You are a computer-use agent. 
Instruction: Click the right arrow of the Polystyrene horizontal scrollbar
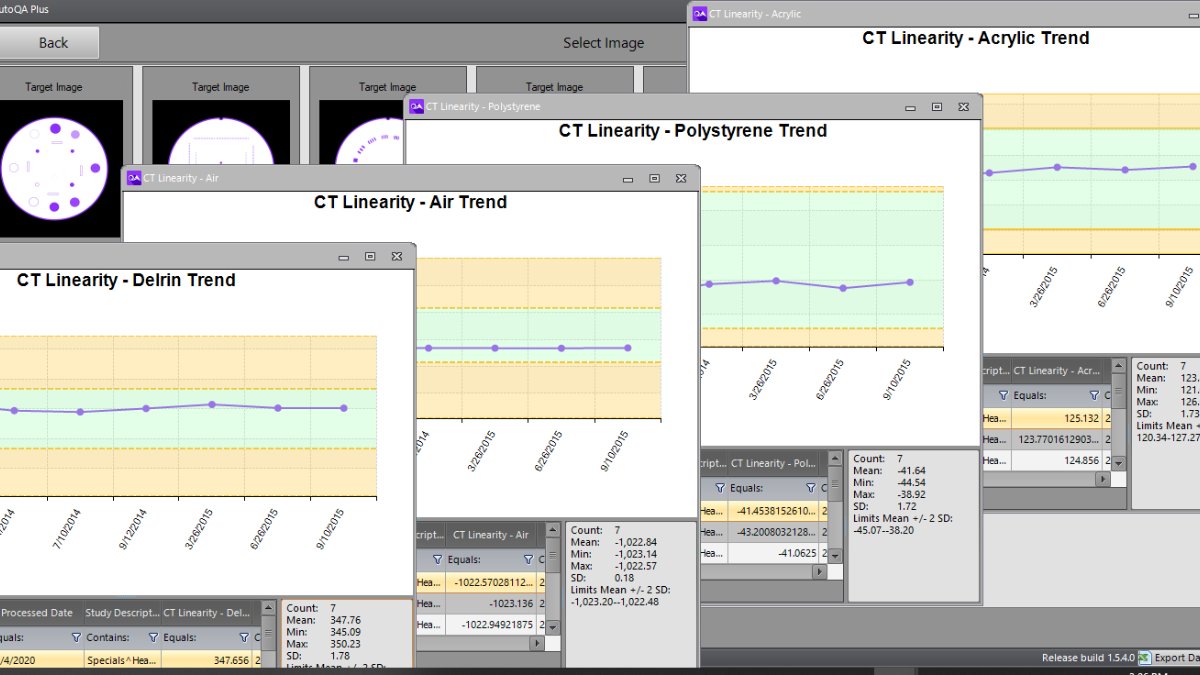[821, 572]
